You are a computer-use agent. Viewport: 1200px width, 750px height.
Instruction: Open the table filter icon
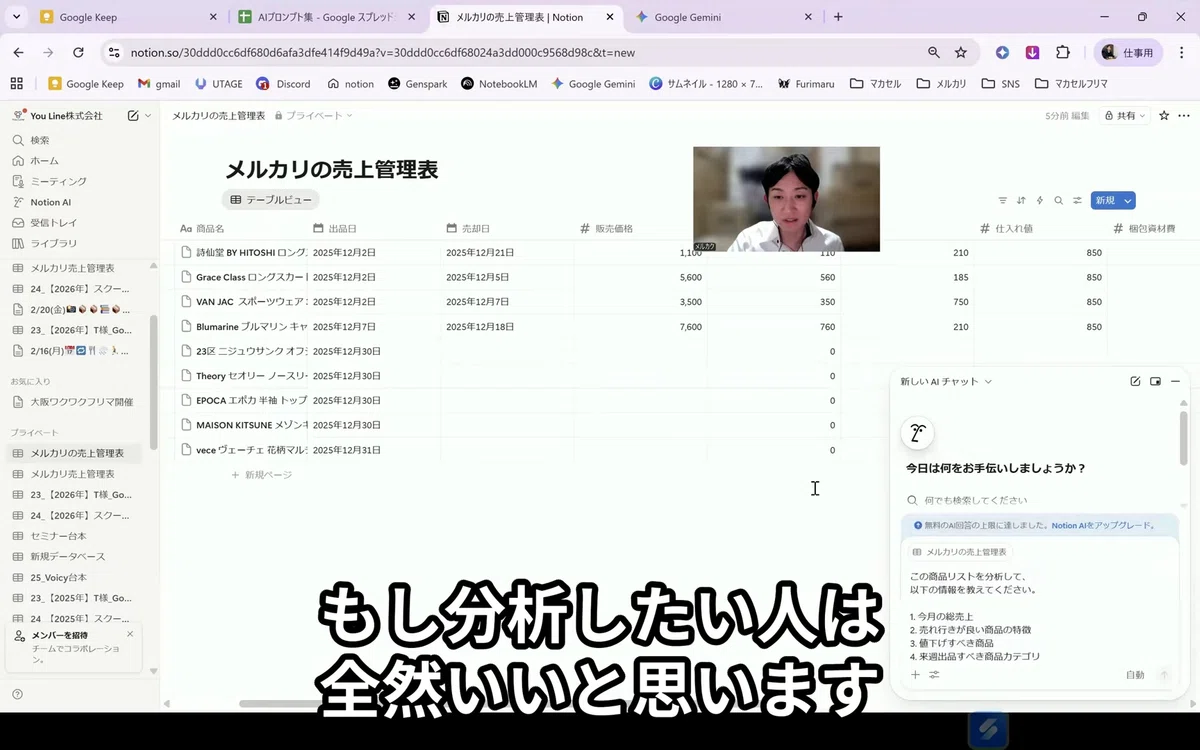click(x=1003, y=200)
